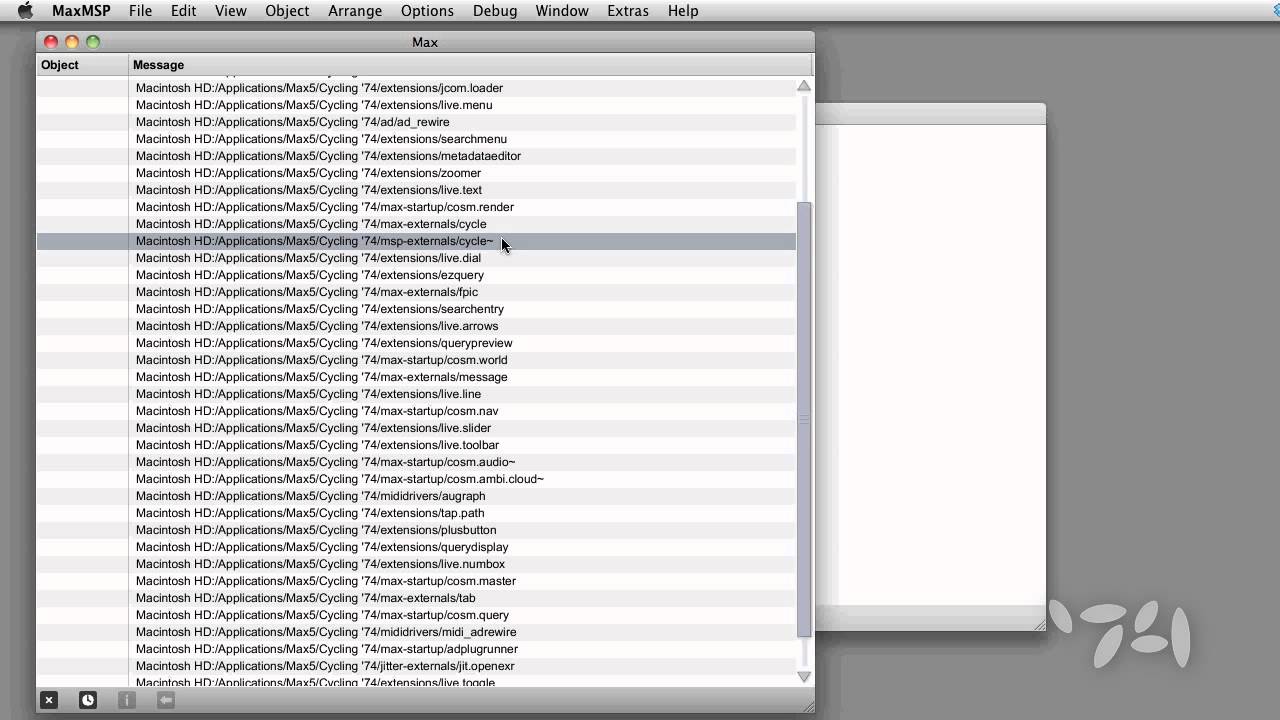The height and width of the screenshot is (720, 1280).
Task: Select the max-startup/cosm.audio~ row
Action: 416,462
